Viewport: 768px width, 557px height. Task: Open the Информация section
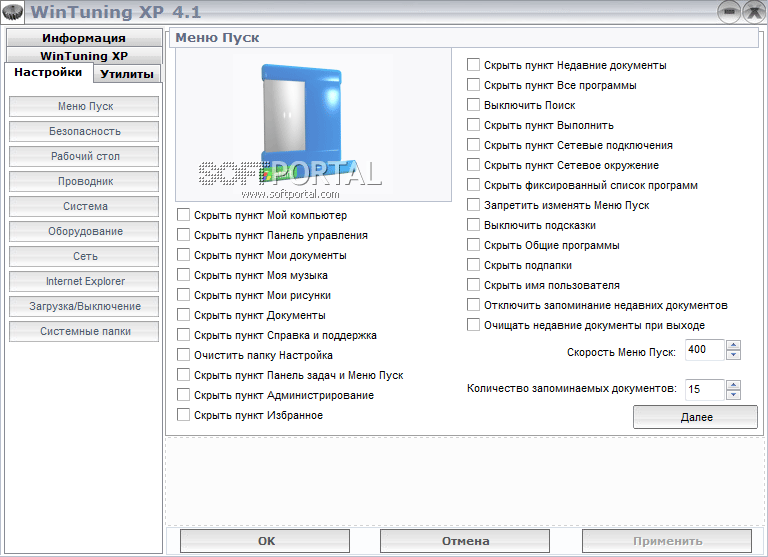coord(84,38)
